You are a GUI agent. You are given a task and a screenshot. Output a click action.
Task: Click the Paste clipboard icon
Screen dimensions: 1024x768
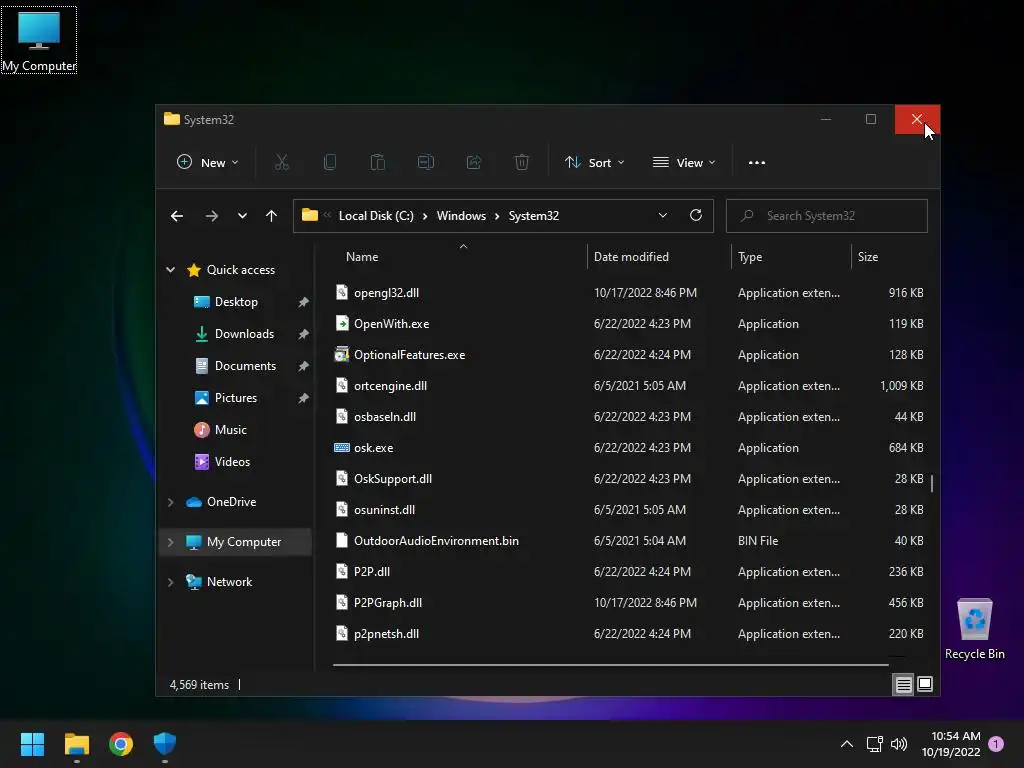pyautogui.click(x=377, y=162)
